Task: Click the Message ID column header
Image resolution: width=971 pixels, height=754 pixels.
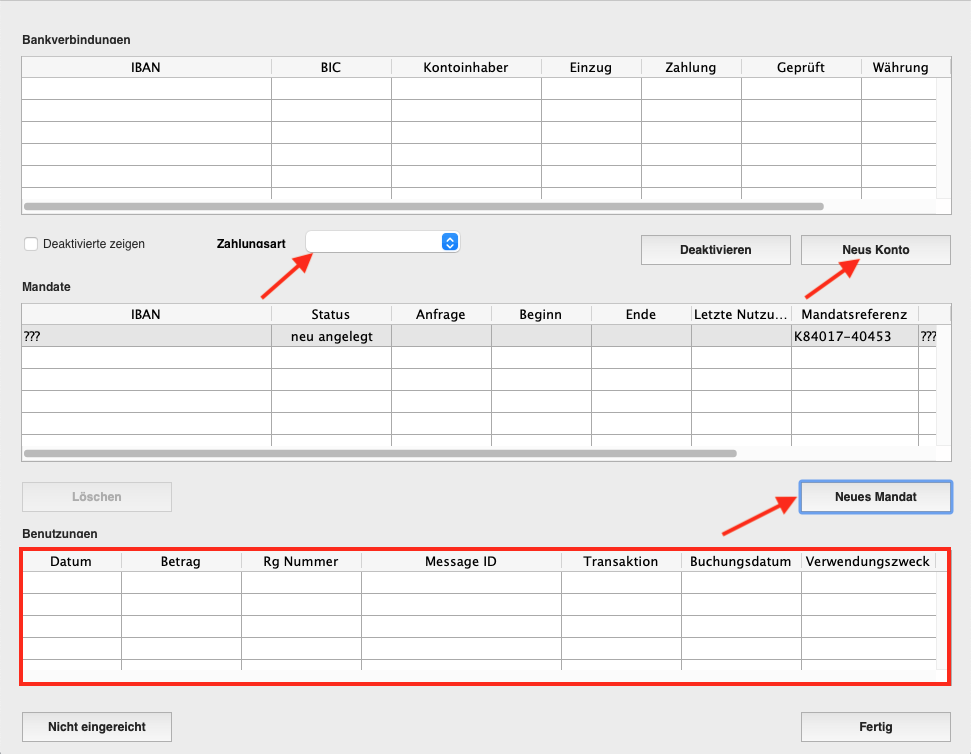Action: click(x=461, y=561)
